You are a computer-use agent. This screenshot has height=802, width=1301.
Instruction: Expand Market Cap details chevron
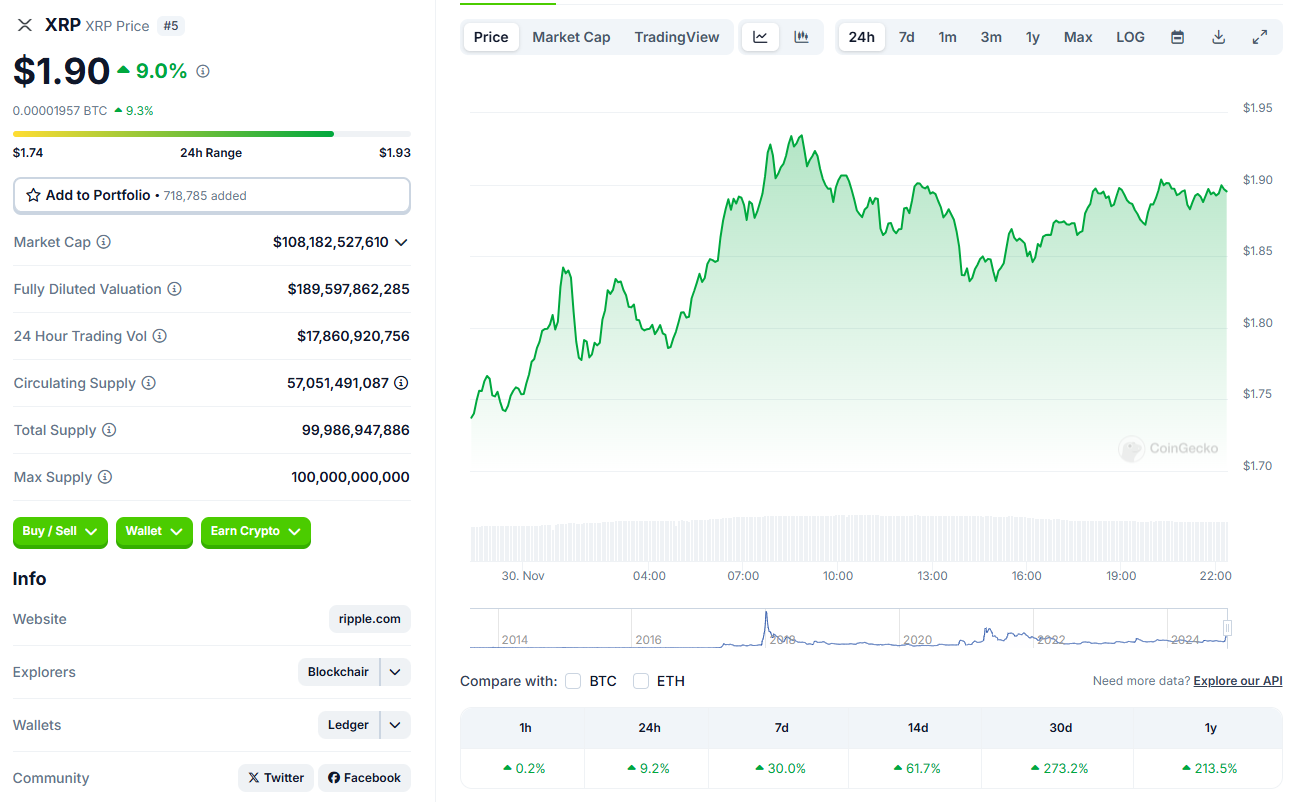click(401, 242)
